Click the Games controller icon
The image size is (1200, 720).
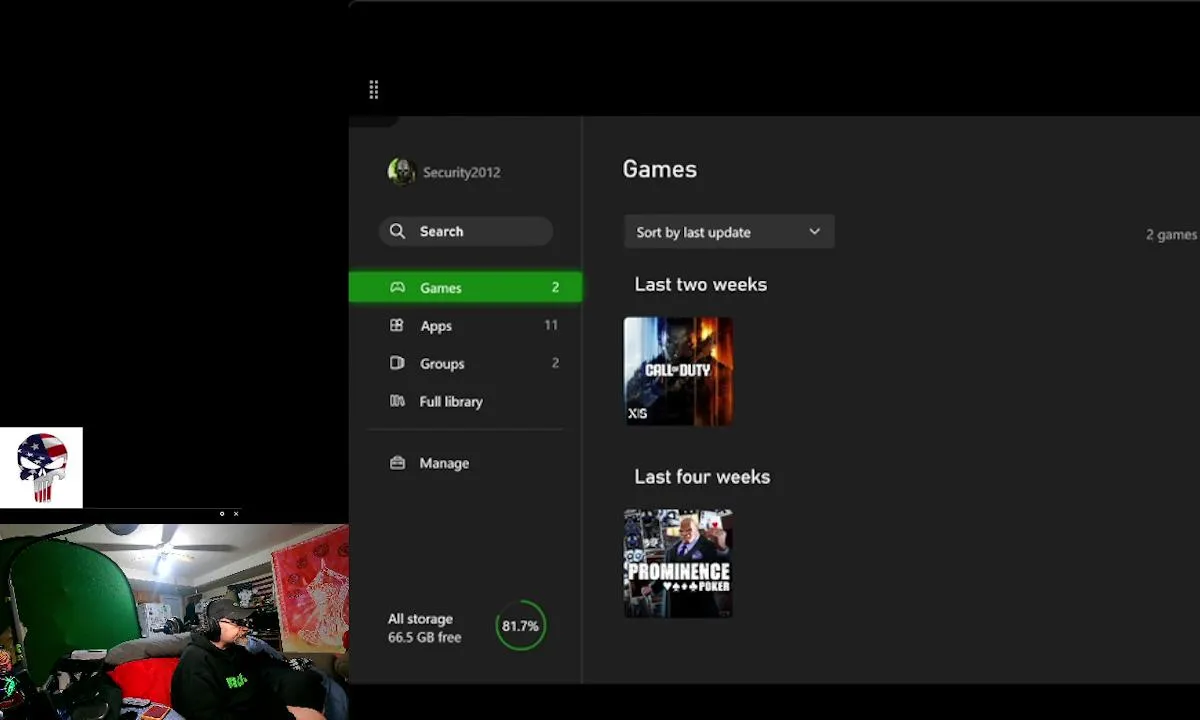(x=397, y=287)
